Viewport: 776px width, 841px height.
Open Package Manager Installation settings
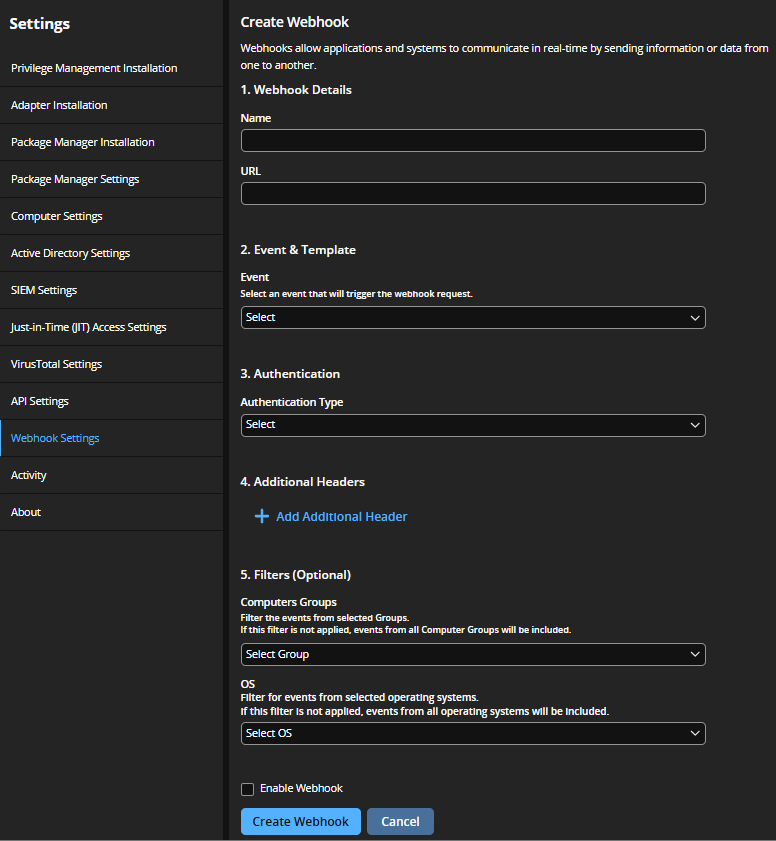tap(82, 142)
